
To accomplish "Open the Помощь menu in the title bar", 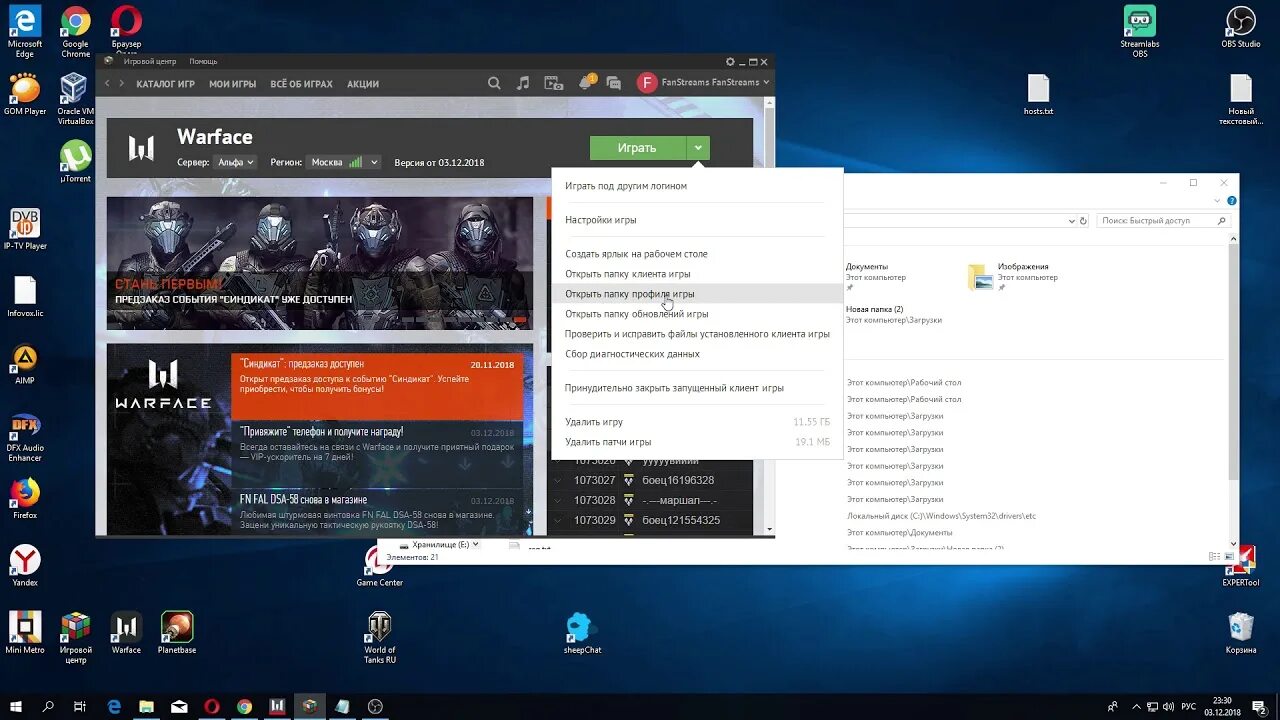I will (x=203, y=62).
